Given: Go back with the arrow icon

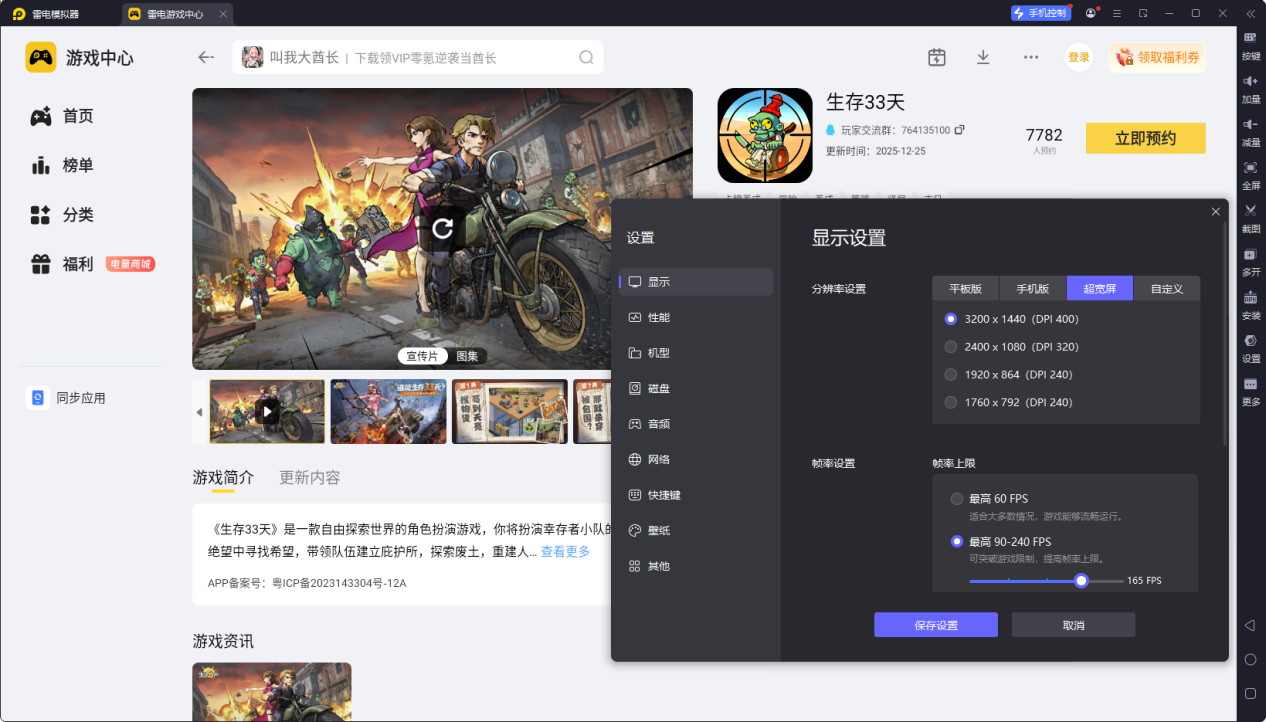Looking at the screenshot, I should [x=206, y=57].
